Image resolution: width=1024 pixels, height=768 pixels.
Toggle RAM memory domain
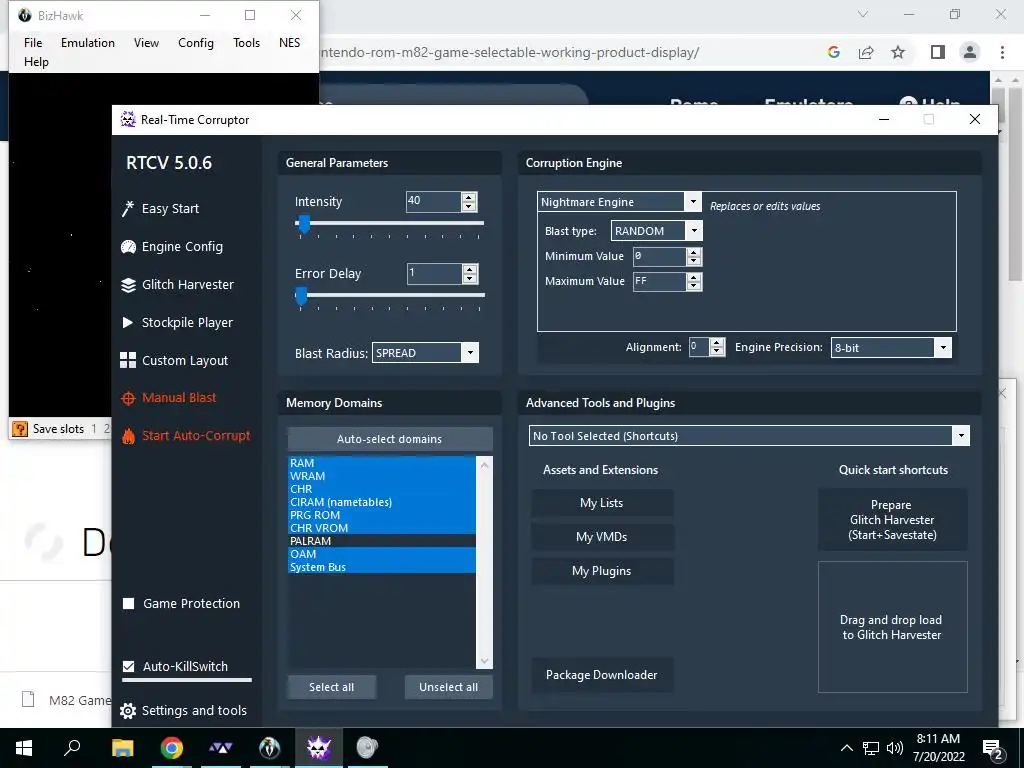pyautogui.click(x=381, y=463)
